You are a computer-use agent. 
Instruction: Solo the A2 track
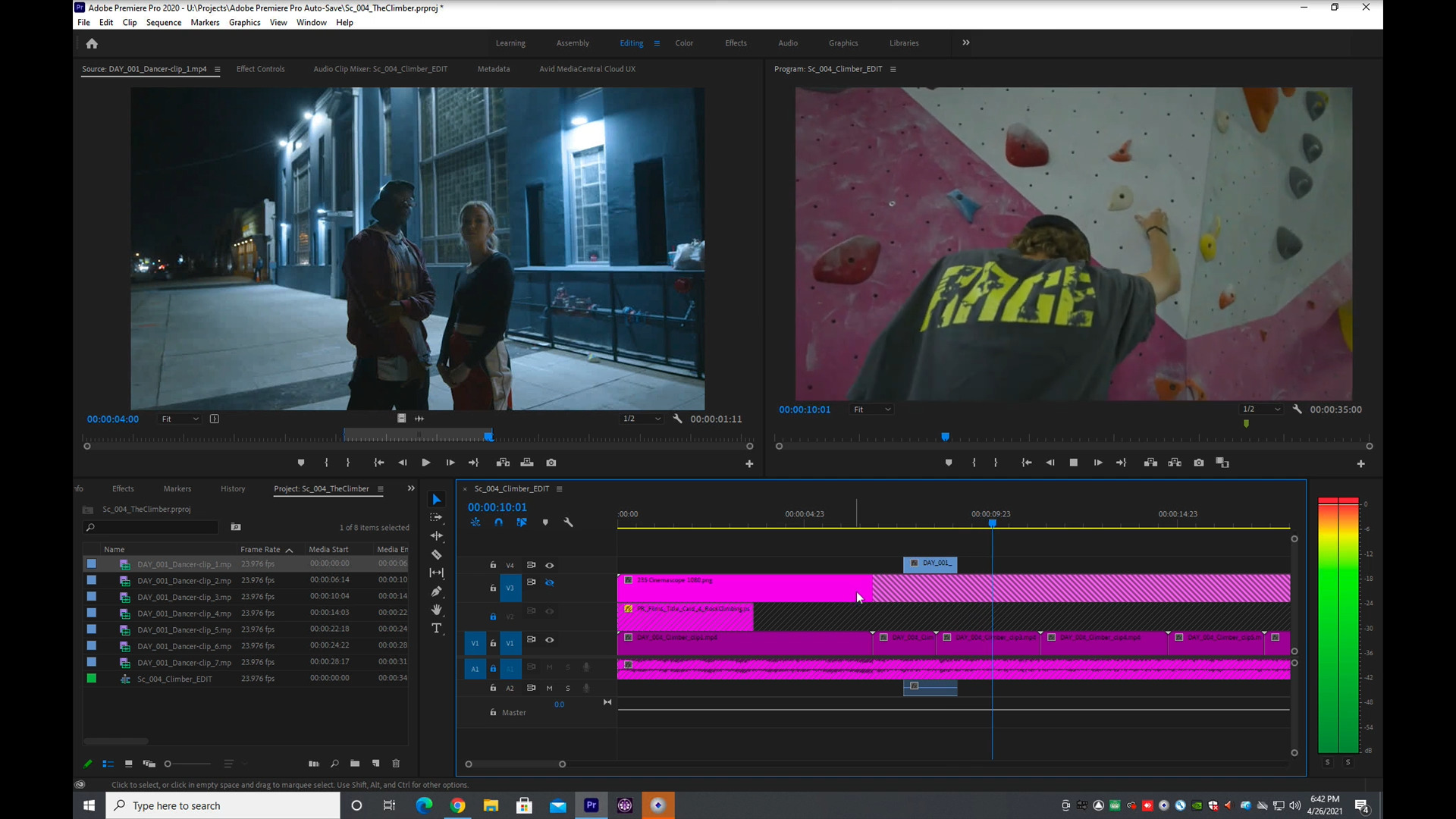pyautogui.click(x=568, y=689)
